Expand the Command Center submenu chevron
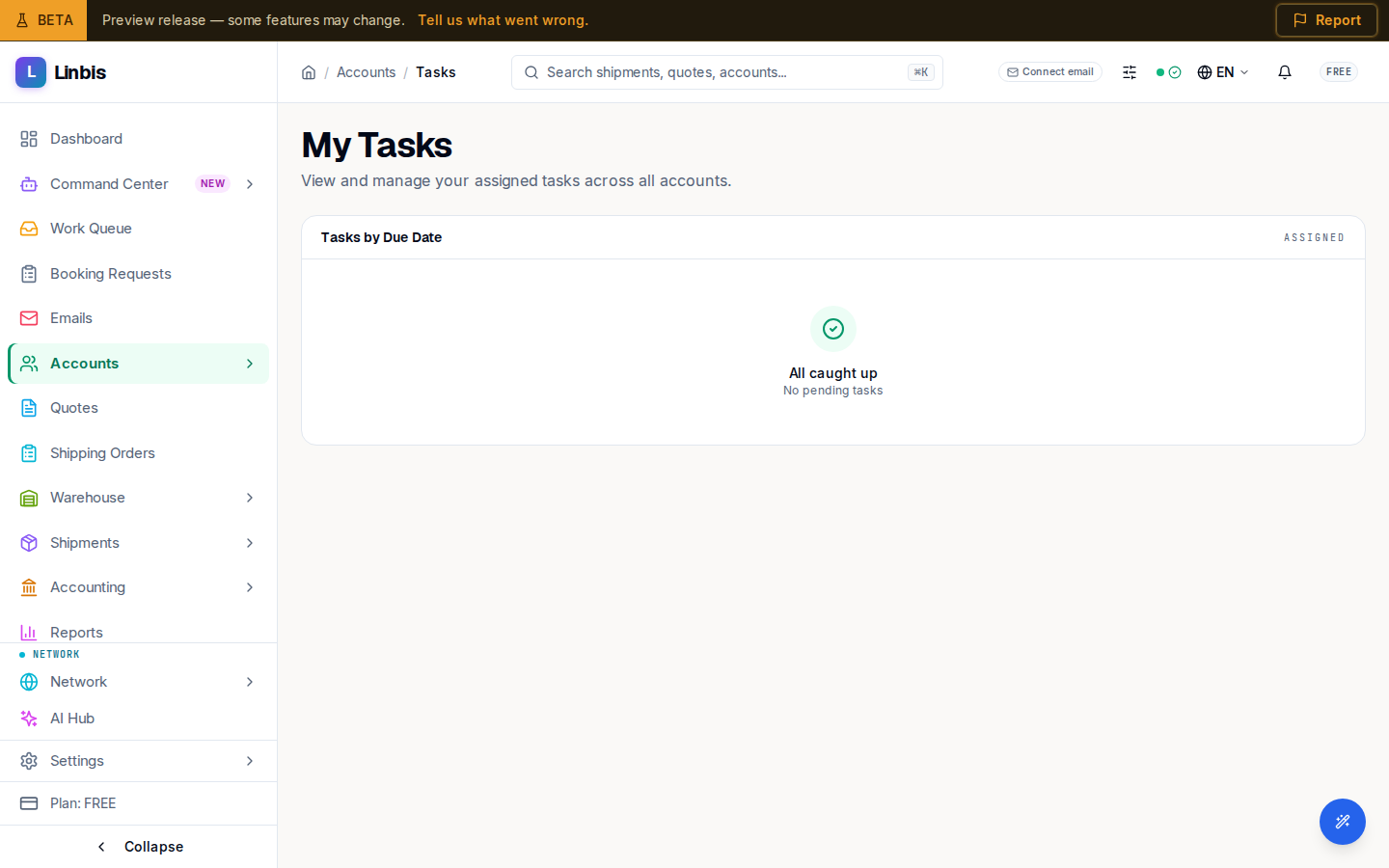Viewport: 1389px width, 868px height. (x=250, y=184)
